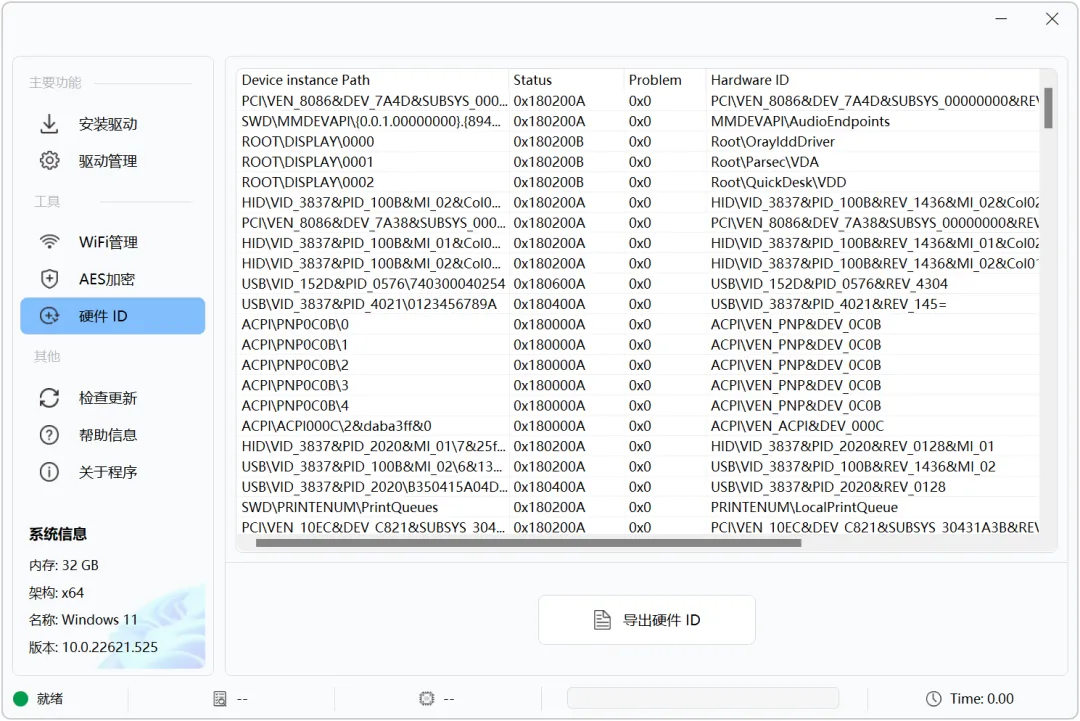Click the Root\Parsec\VDA hardware ID
This screenshot has width=1080, height=721.
pos(765,162)
